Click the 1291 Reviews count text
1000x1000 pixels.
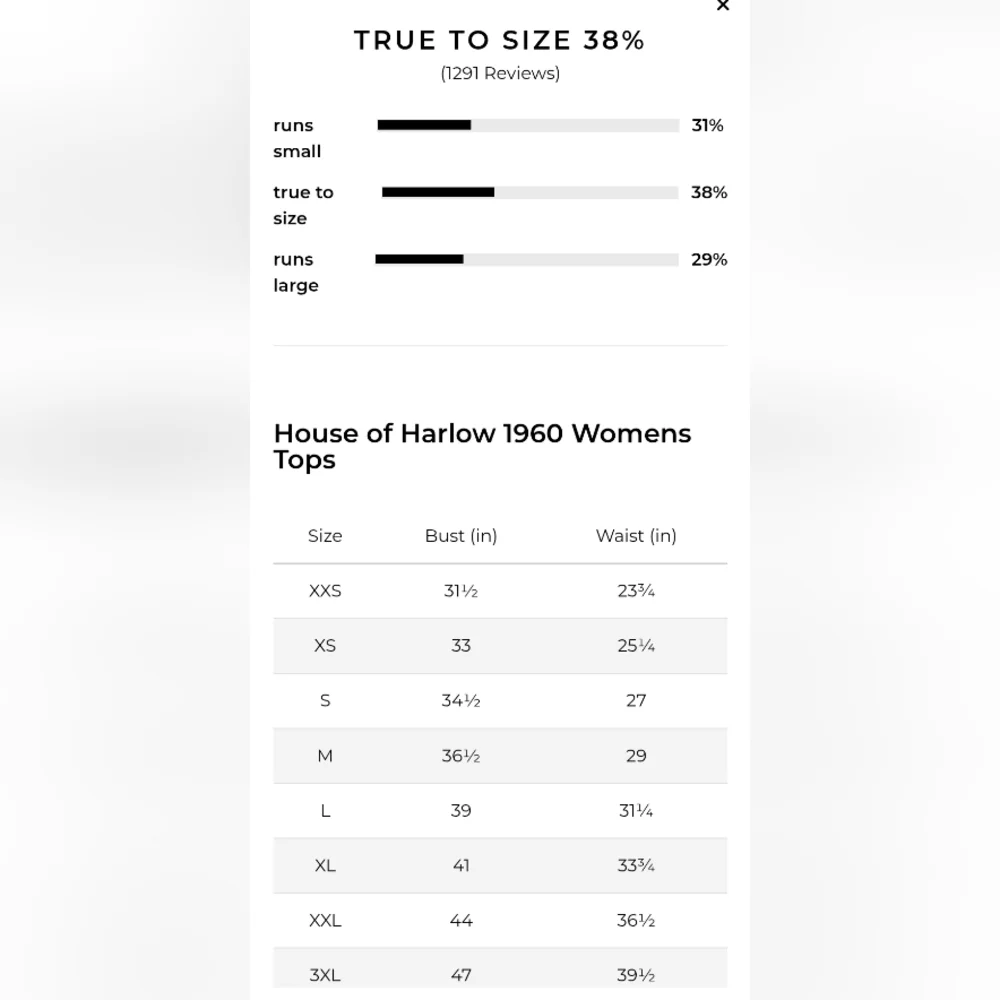click(x=500, y=73)
